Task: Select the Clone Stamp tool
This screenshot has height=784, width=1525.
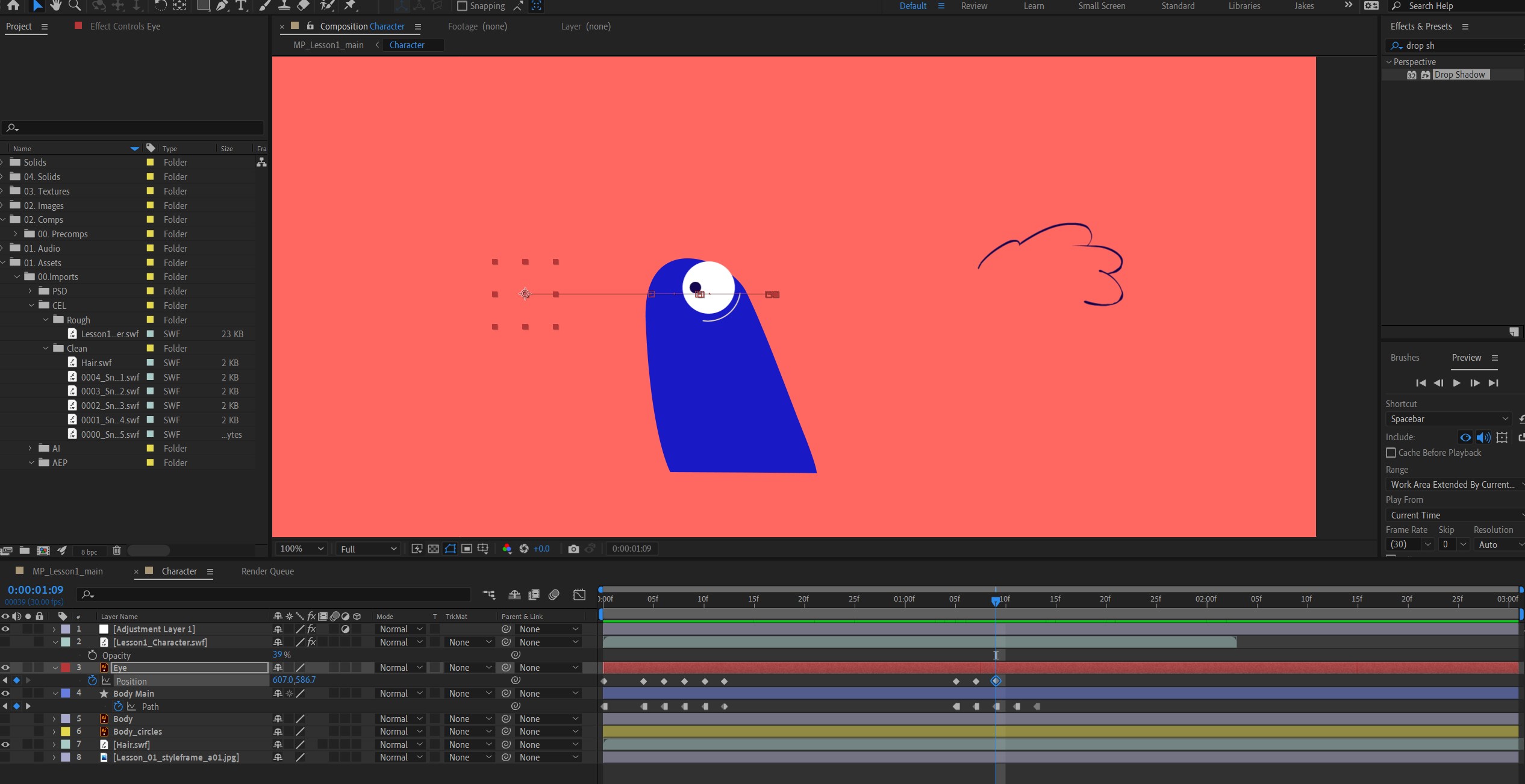Action: [x=284, y=6]
